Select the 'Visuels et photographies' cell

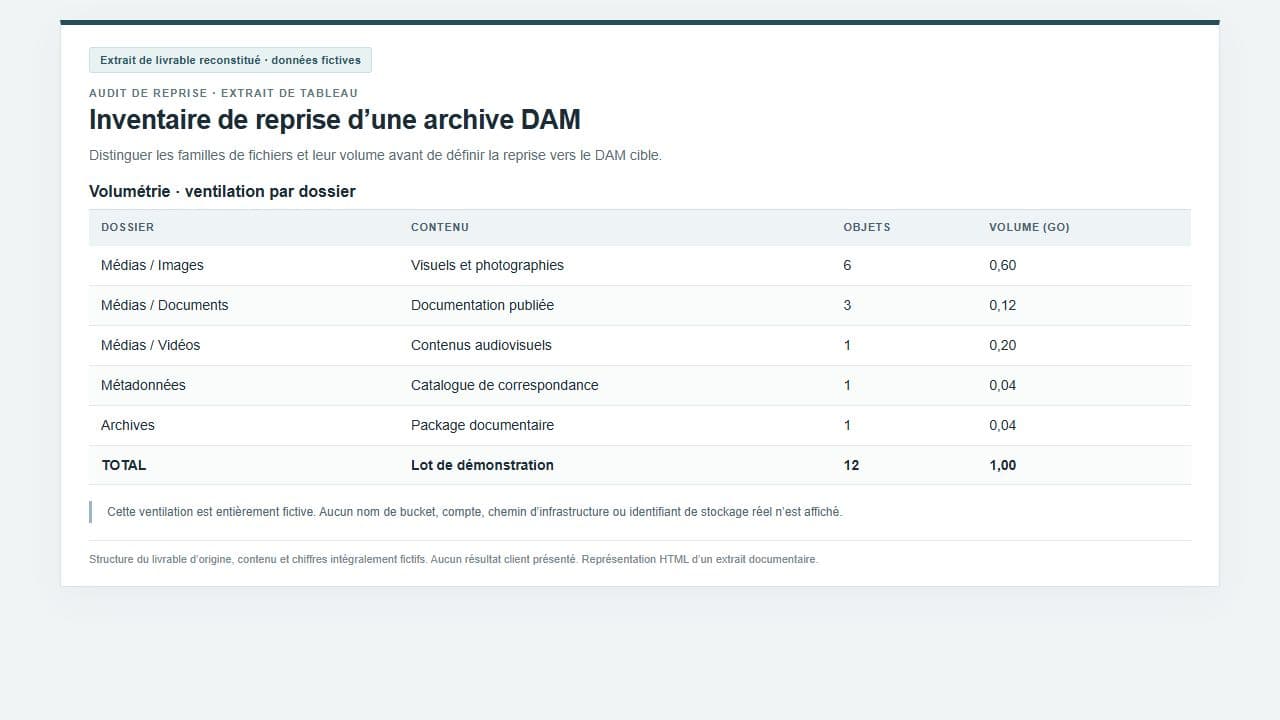487,265
